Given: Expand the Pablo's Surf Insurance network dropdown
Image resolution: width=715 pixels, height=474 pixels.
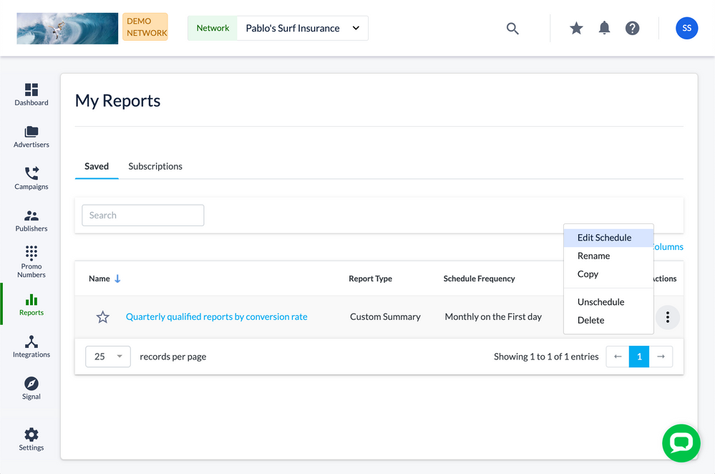Looking at the screenshot, I should (x=302, y=28).
